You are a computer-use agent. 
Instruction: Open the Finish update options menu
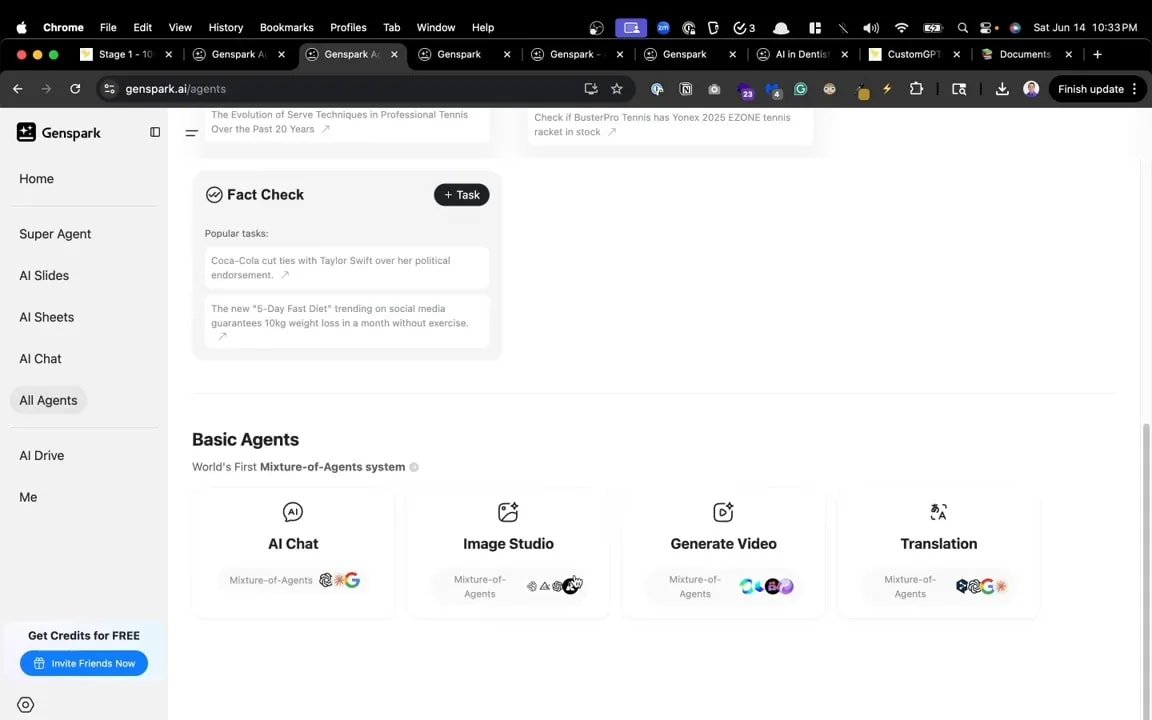tap(1134, 88)
